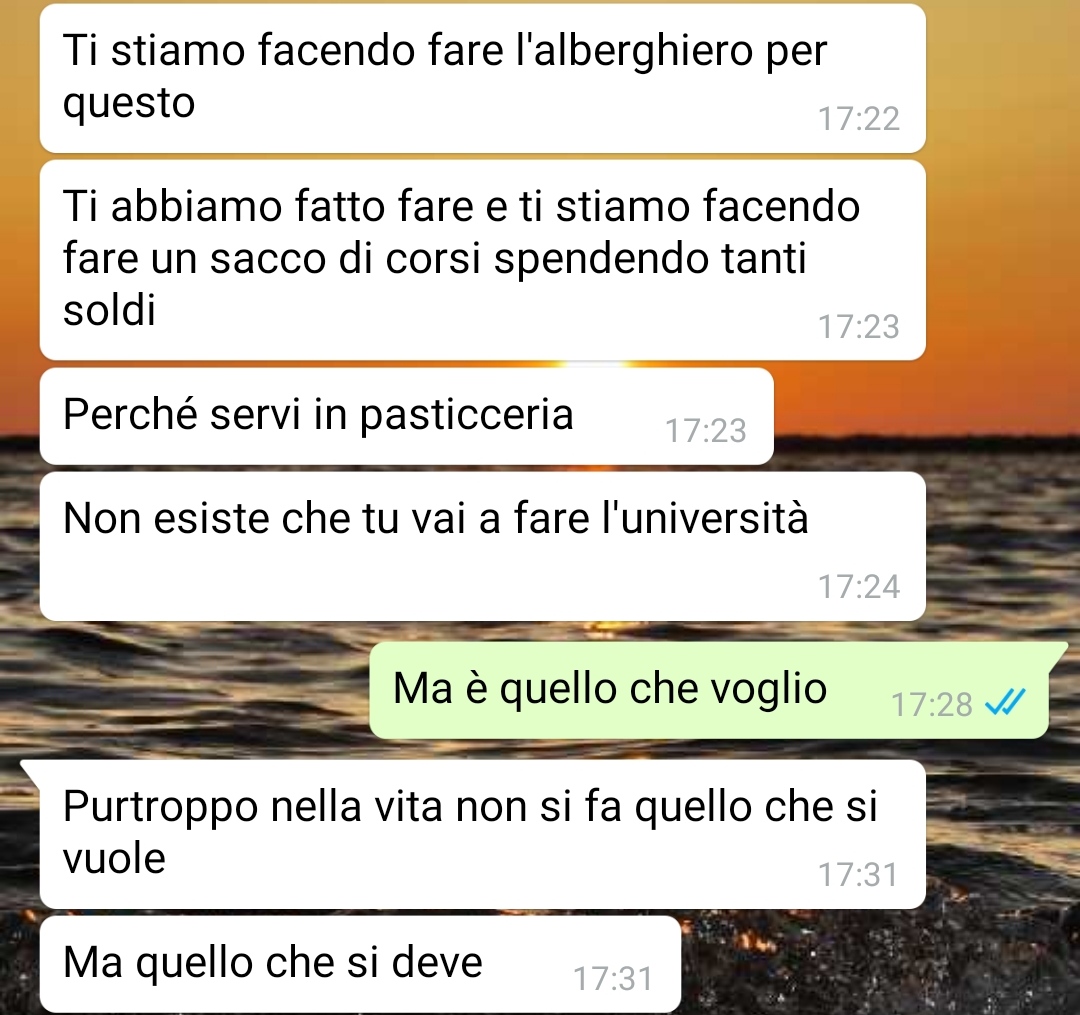Select message 'Ti stiamo facendo fare l'alberghiero'
This screenshot has height=1015, width=1080.
[x=482, y=79]
